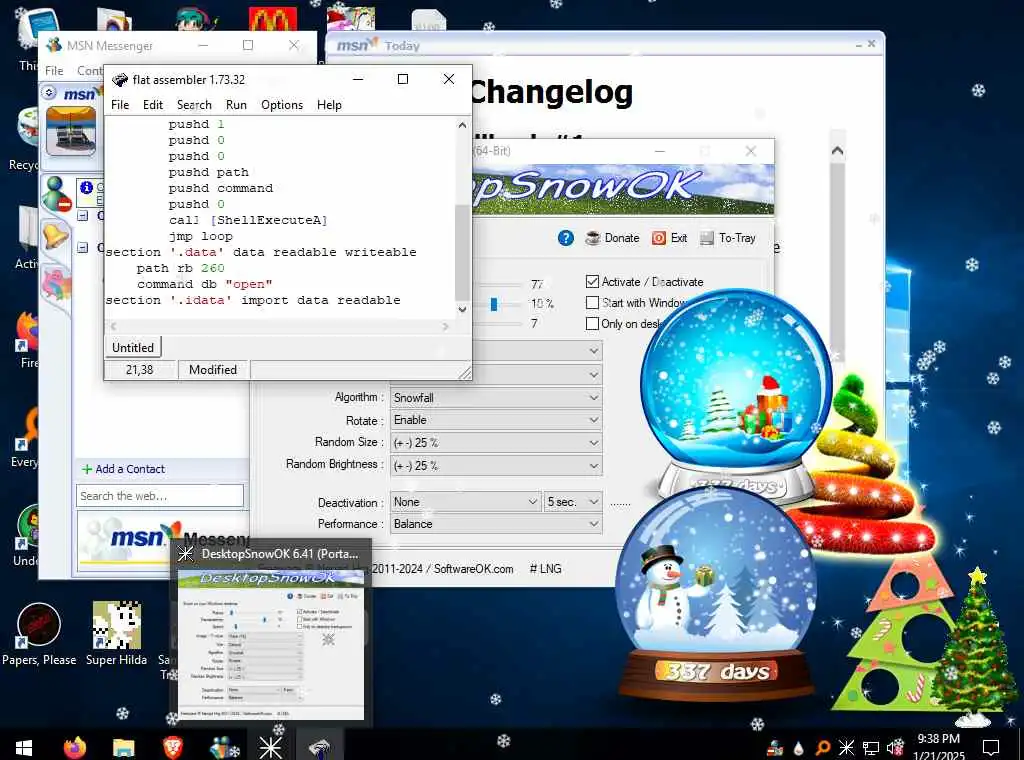Click the Firefox desktop shortcut icon
Screen dimensions: 1024x760
(28, 332)
